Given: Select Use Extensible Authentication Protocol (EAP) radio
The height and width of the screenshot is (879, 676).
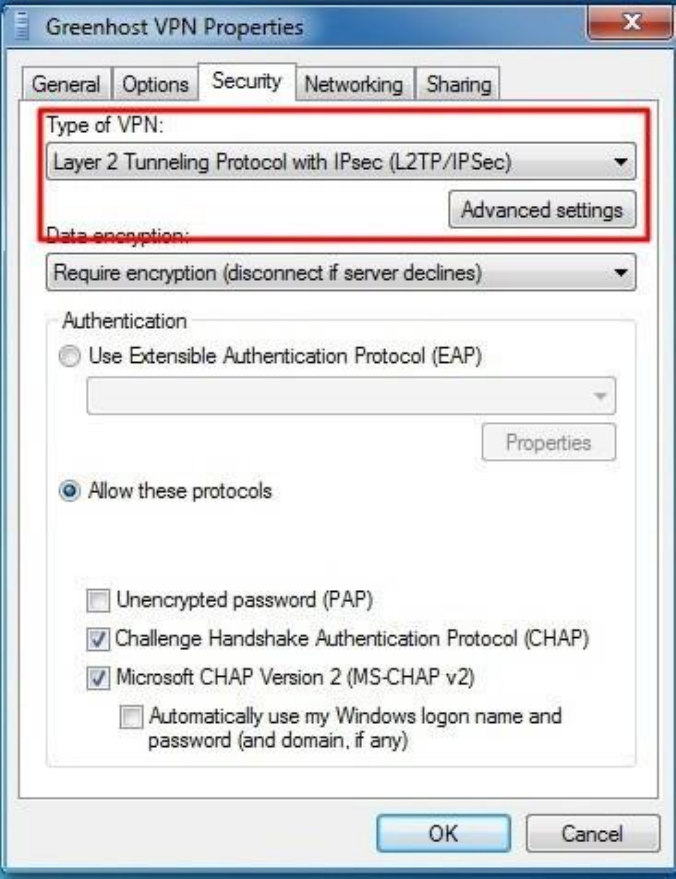Looking at the screenshot, I should click(71, 355).
